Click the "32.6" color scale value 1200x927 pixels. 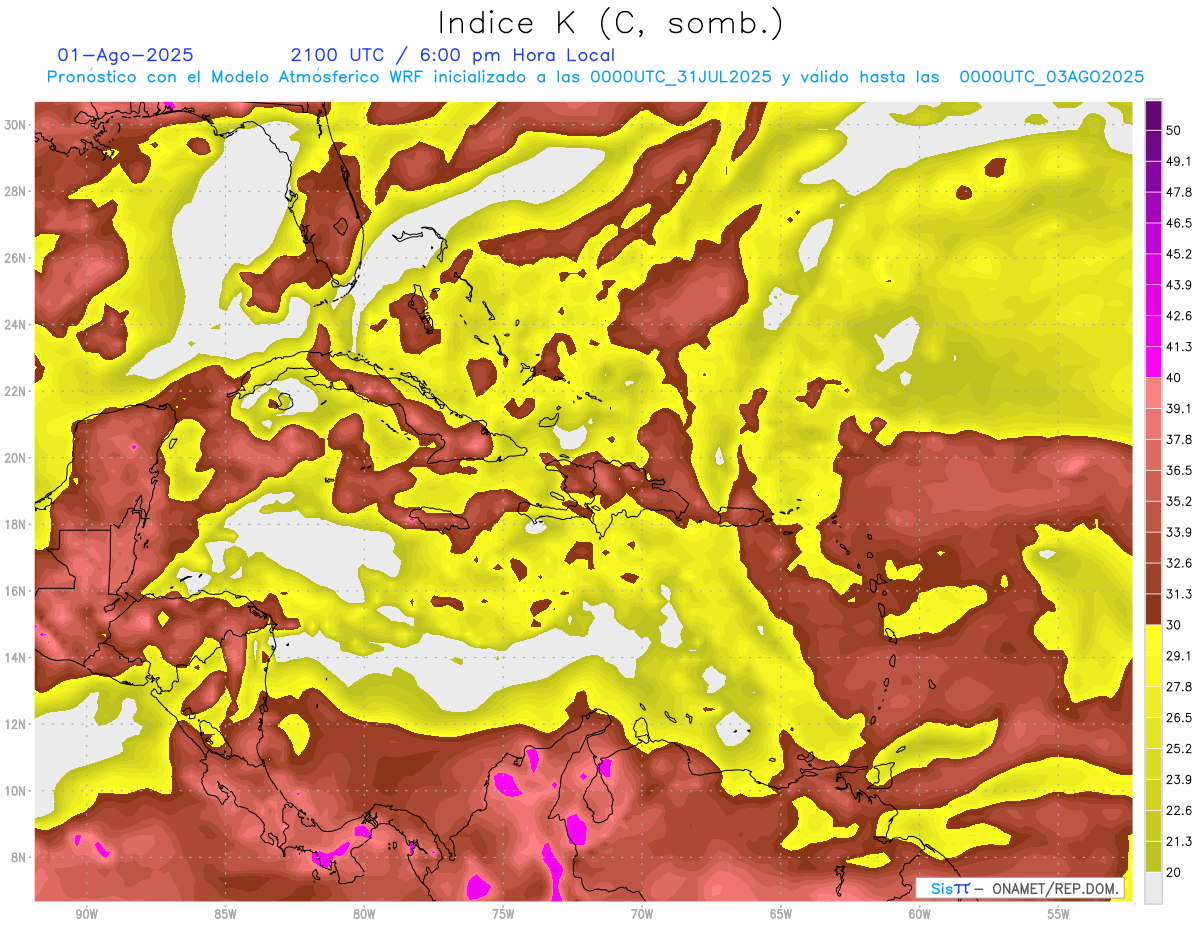[1178, 563]
